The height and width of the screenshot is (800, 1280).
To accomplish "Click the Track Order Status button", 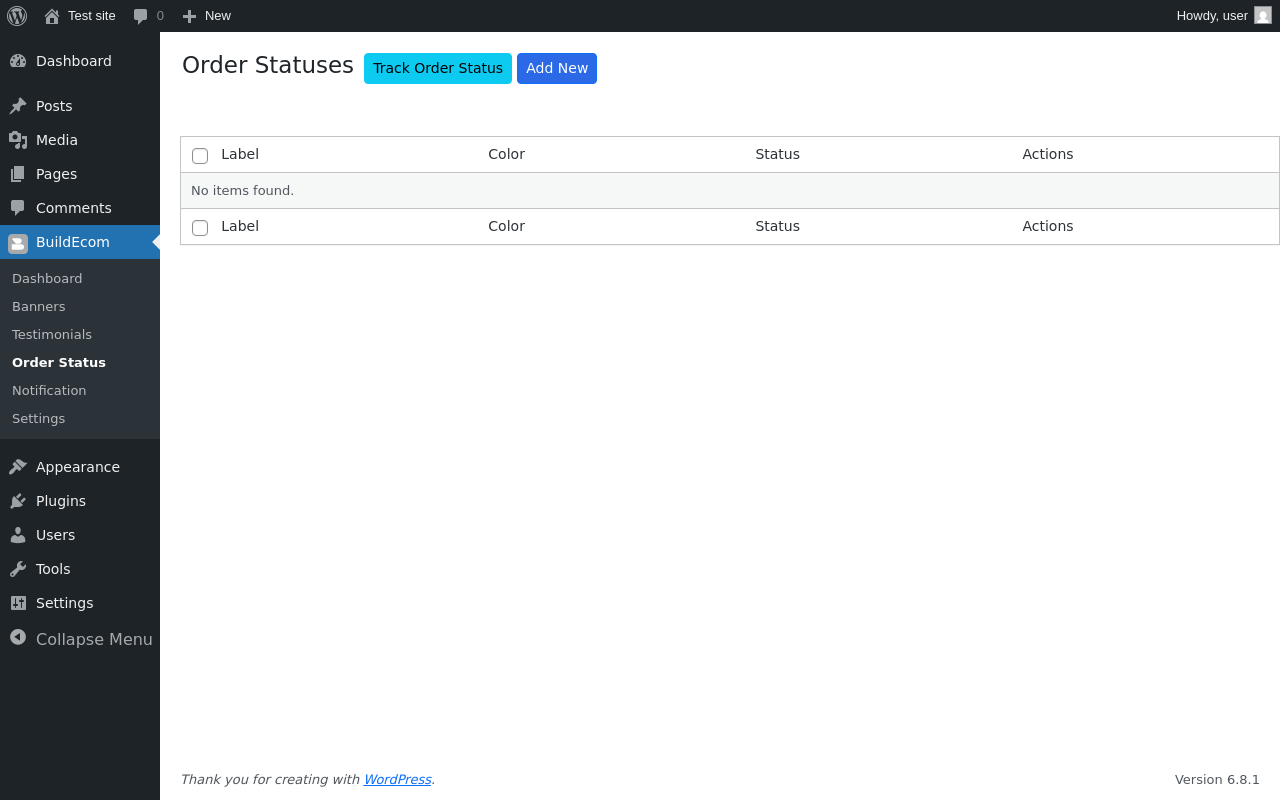I will pos(438,68).
